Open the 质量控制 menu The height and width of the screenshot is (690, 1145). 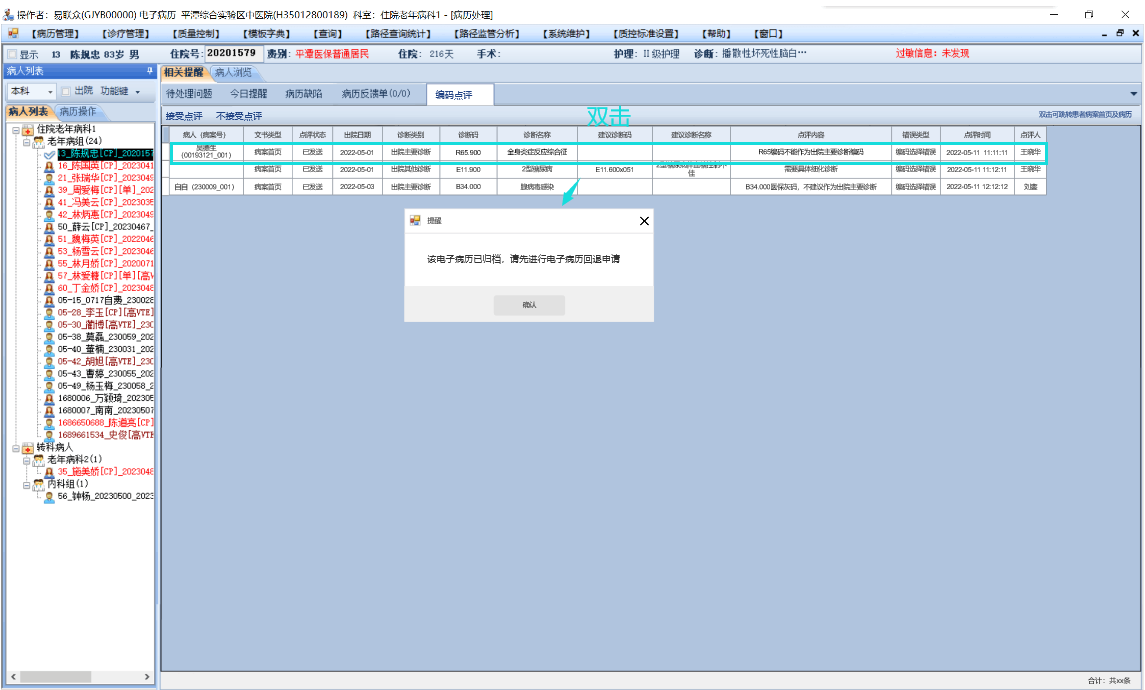click(x=196, y=34)
